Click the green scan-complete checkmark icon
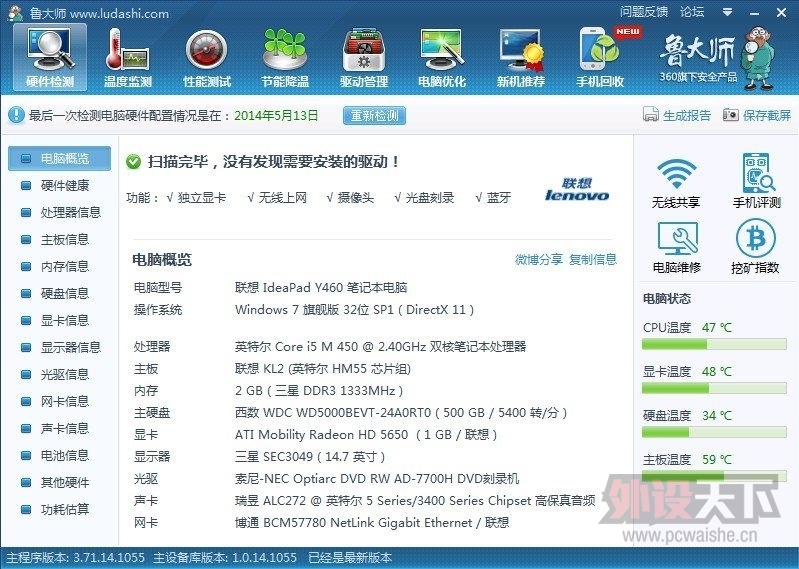 pos(134,162)
